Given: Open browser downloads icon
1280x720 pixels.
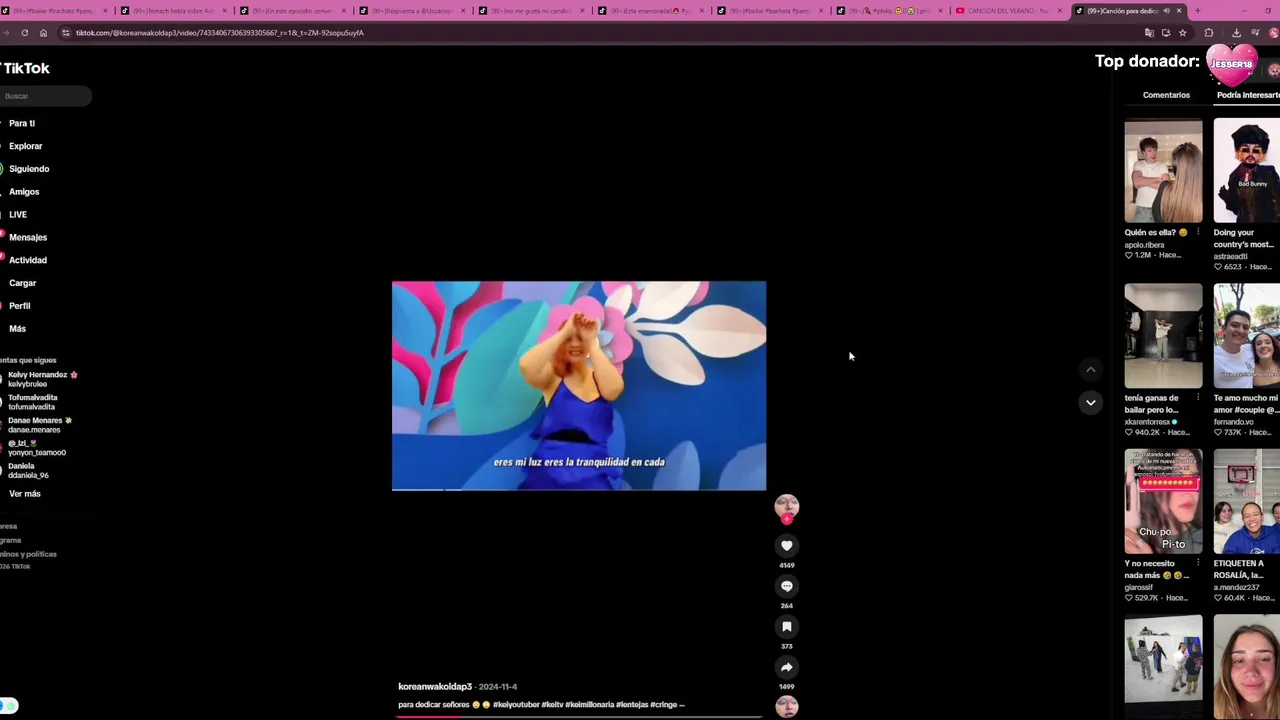Looking at the screenshot, I should (x=1236, y=33).
